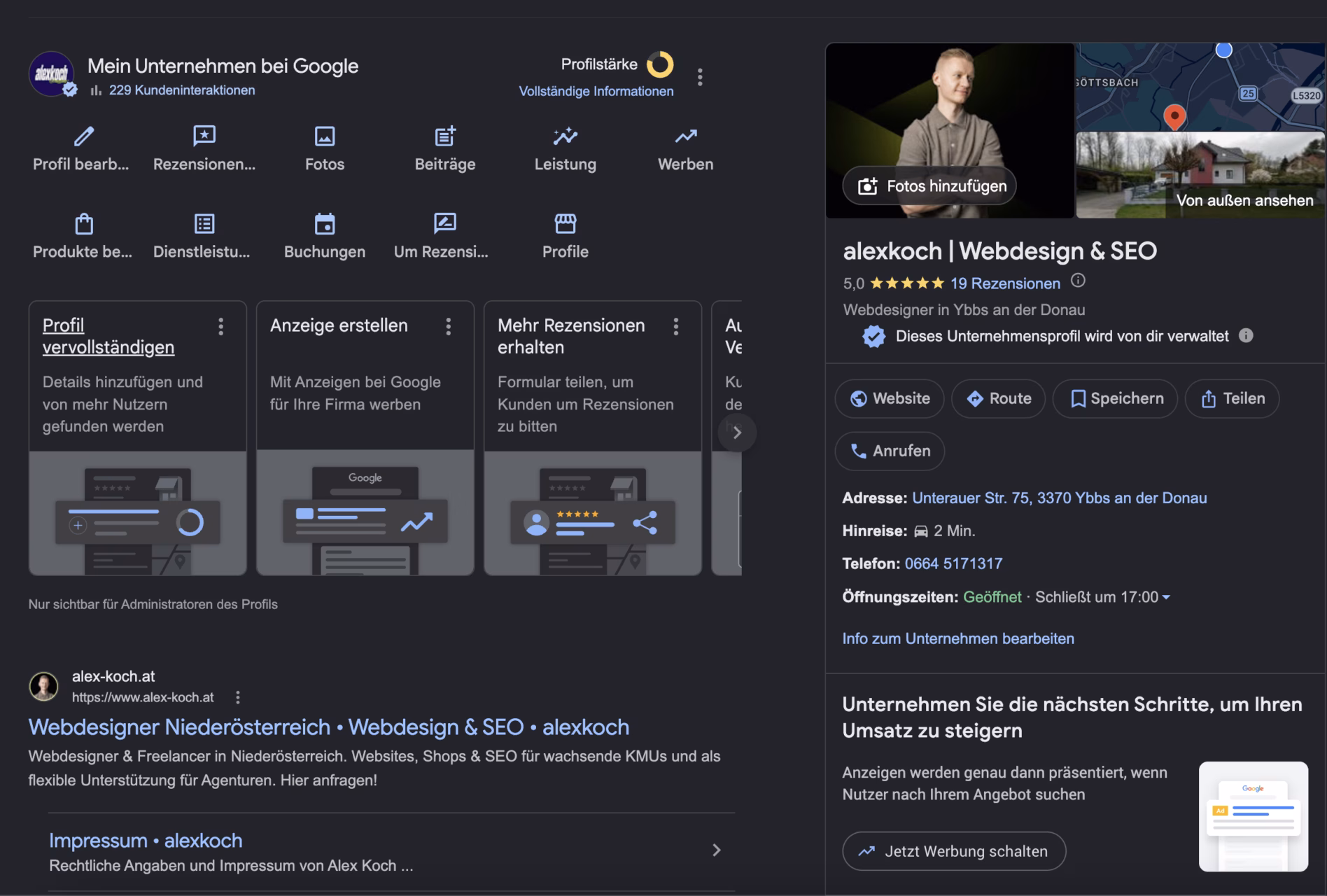
Task: Open Profile storefront icon
Action: [x=566, y=223]
